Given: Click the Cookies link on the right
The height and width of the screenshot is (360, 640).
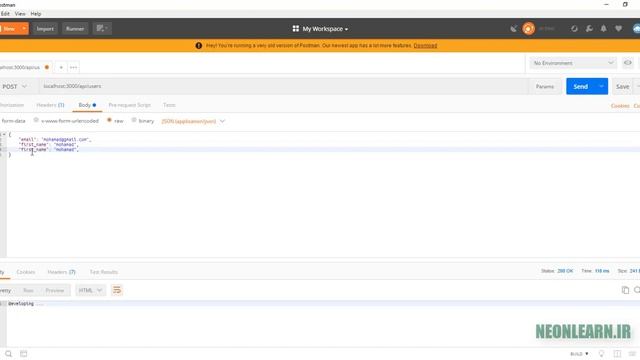Looking at the screenshot, I should click(620, 106).
